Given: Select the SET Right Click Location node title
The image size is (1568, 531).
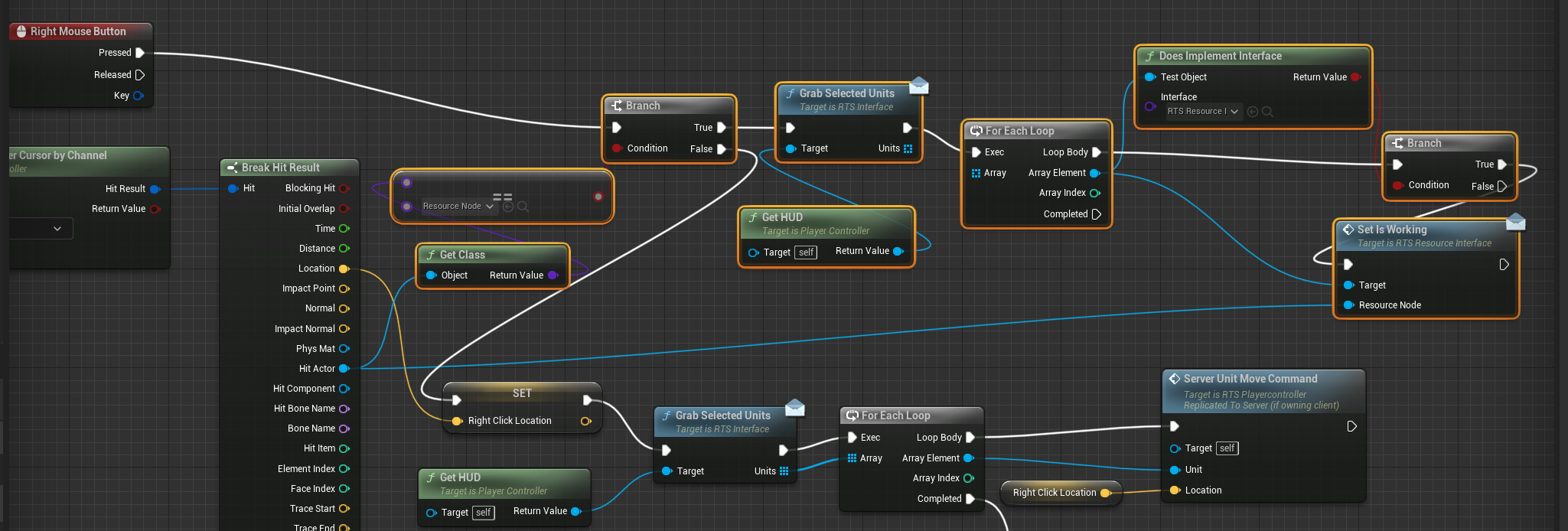Looking at the screenshot, I should coord(522,393).
